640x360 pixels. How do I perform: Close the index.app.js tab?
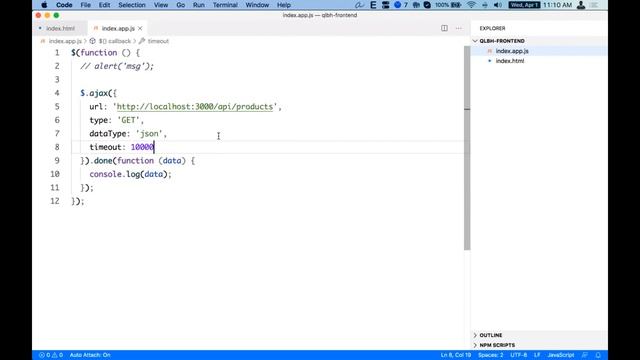pyautogui.click(x=140, y=28)
